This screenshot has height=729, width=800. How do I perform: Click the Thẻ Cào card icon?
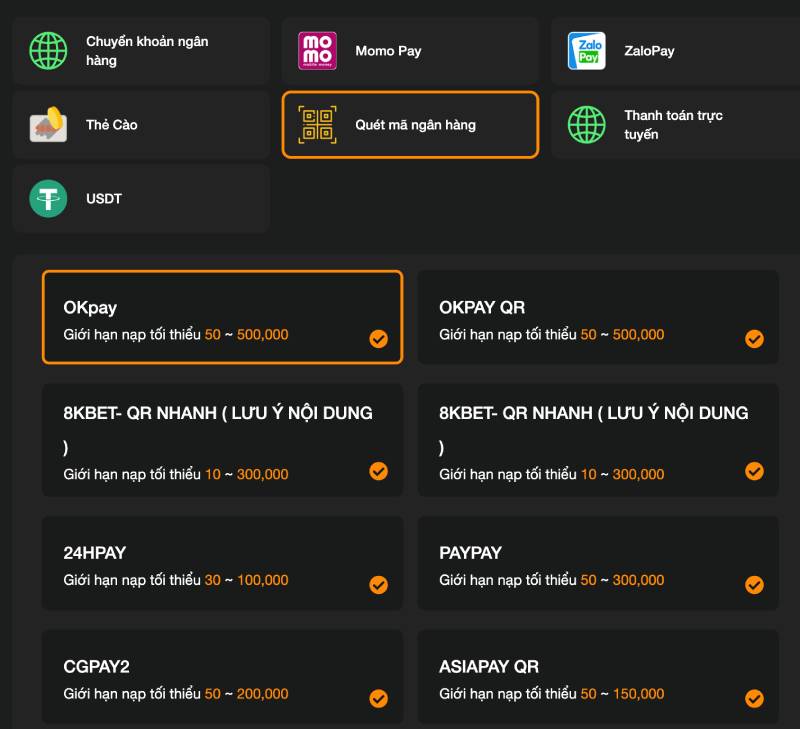click(x=48, y=125)
